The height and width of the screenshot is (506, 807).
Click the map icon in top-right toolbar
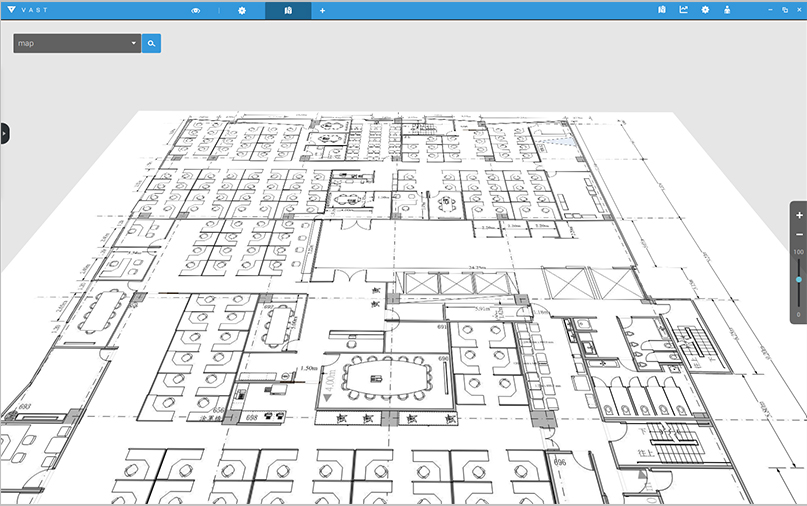click(x=662, y=10)
